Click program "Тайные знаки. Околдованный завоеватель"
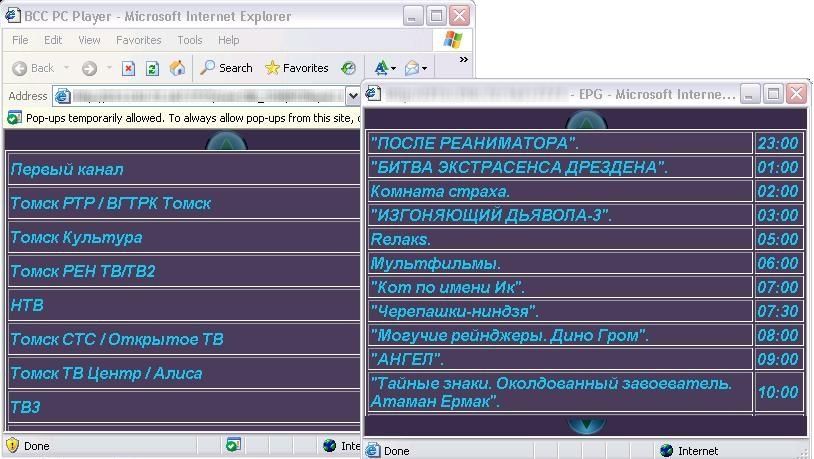 (560, 392)
